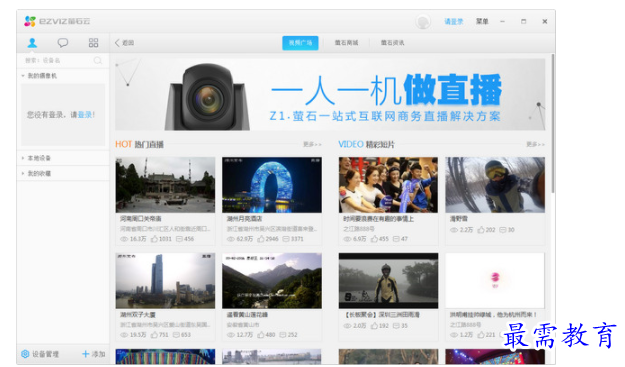Switch to the 萤石商城 tab
The image size is (625, 367).
point(346,43)
